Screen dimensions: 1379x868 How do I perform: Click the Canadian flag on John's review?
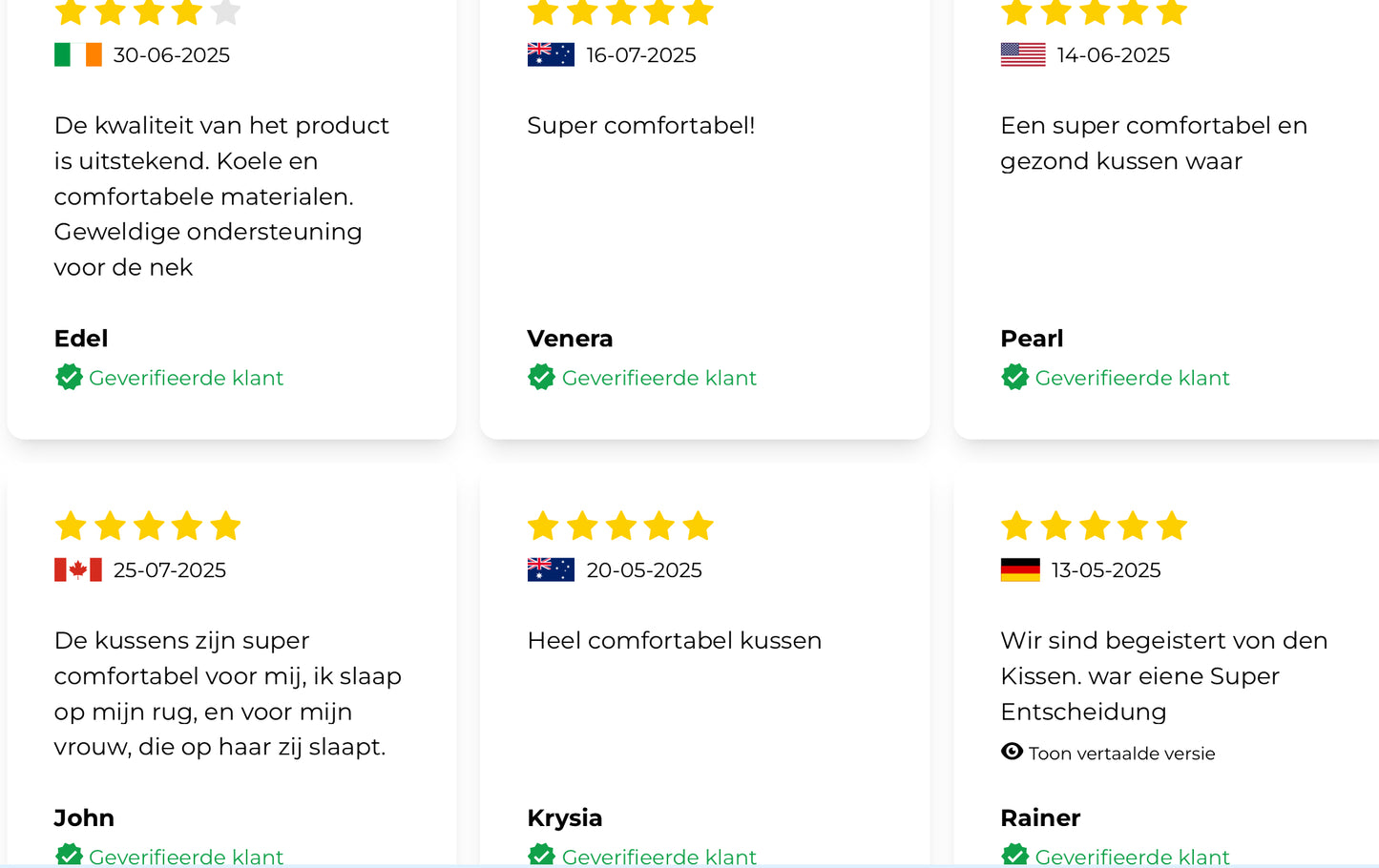point(78,570)
